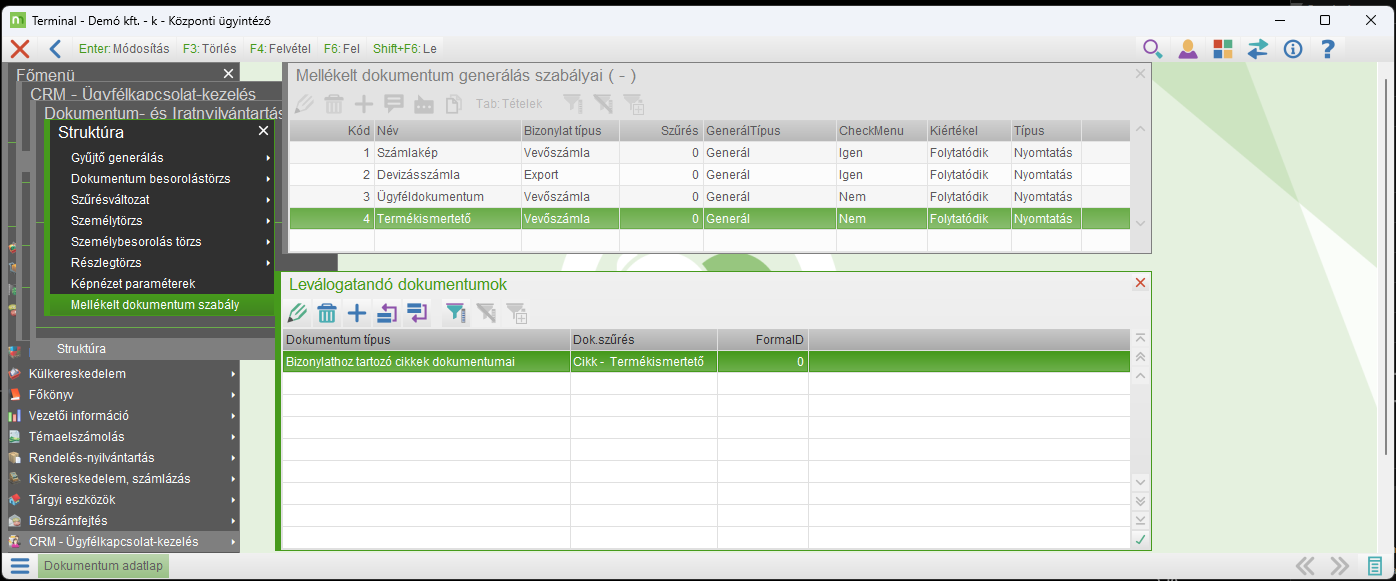This screenshot has height=581, width=1396.
Task: Go back with the blue arrow icon
Action: point(55,48)
